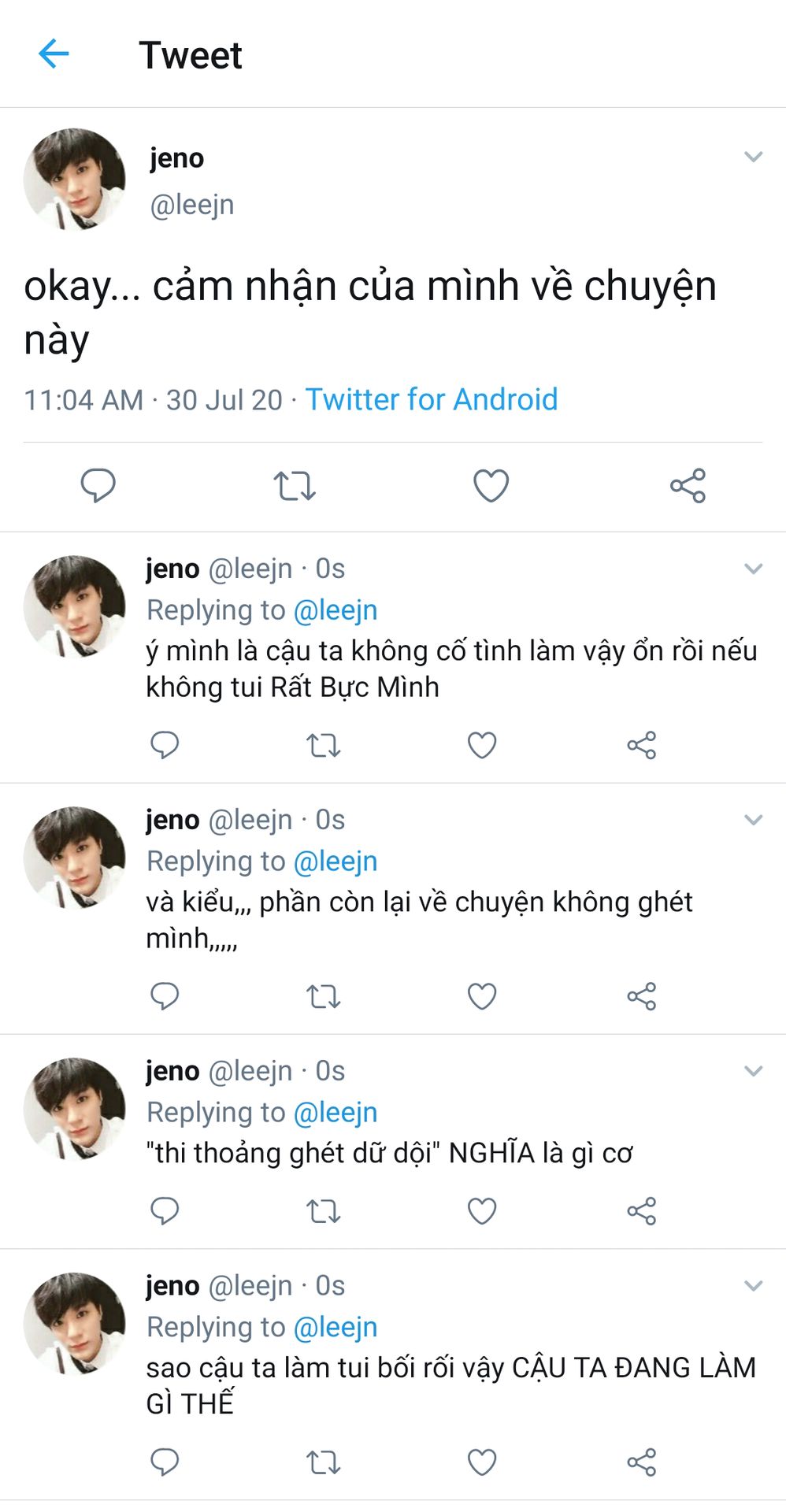Image resolution: width=786 pixels, height=1512 pixels.
Task: Share the main tweet
Action: (688, 485)
